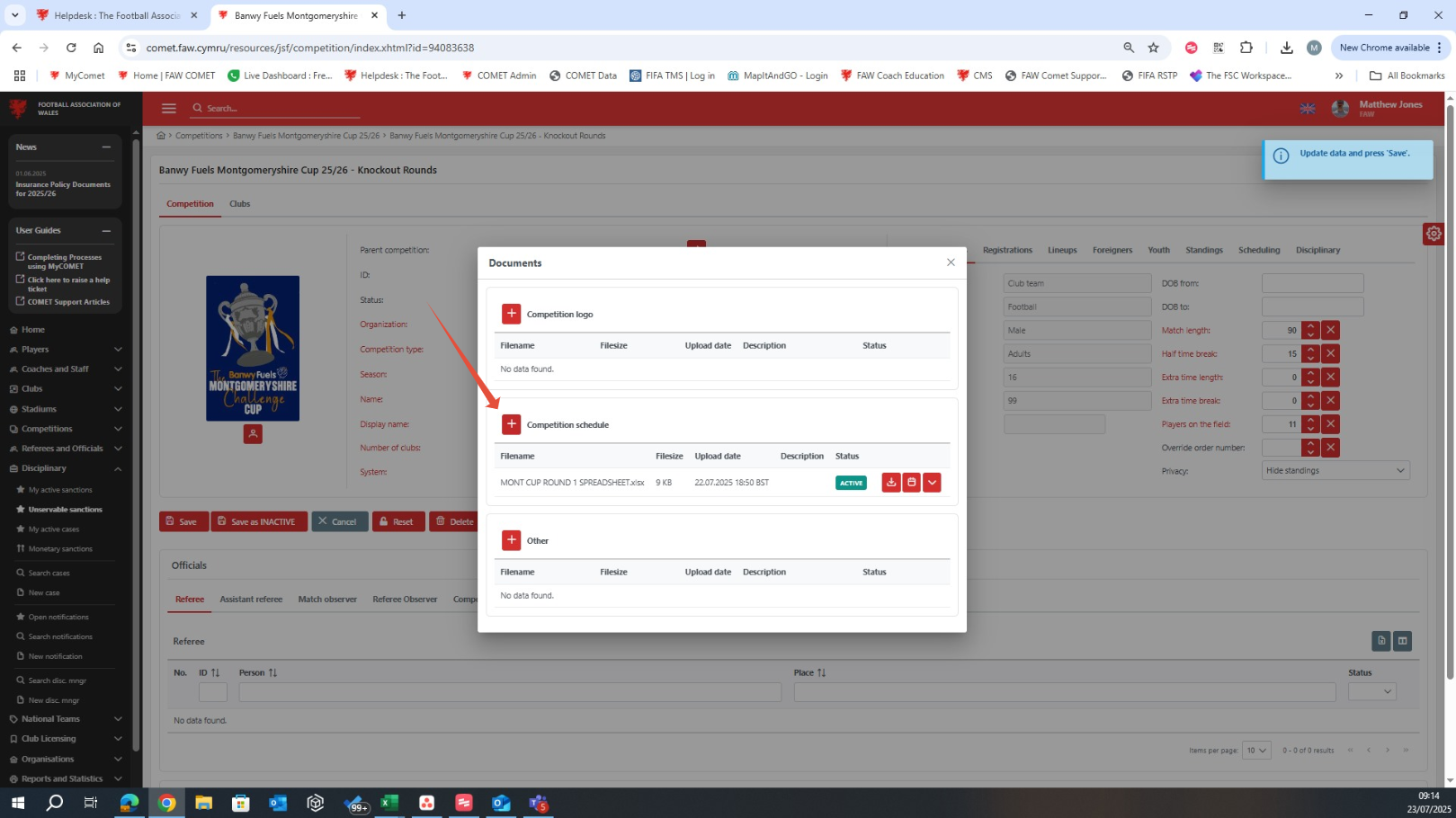Click the Delete button

coord(455,521)
